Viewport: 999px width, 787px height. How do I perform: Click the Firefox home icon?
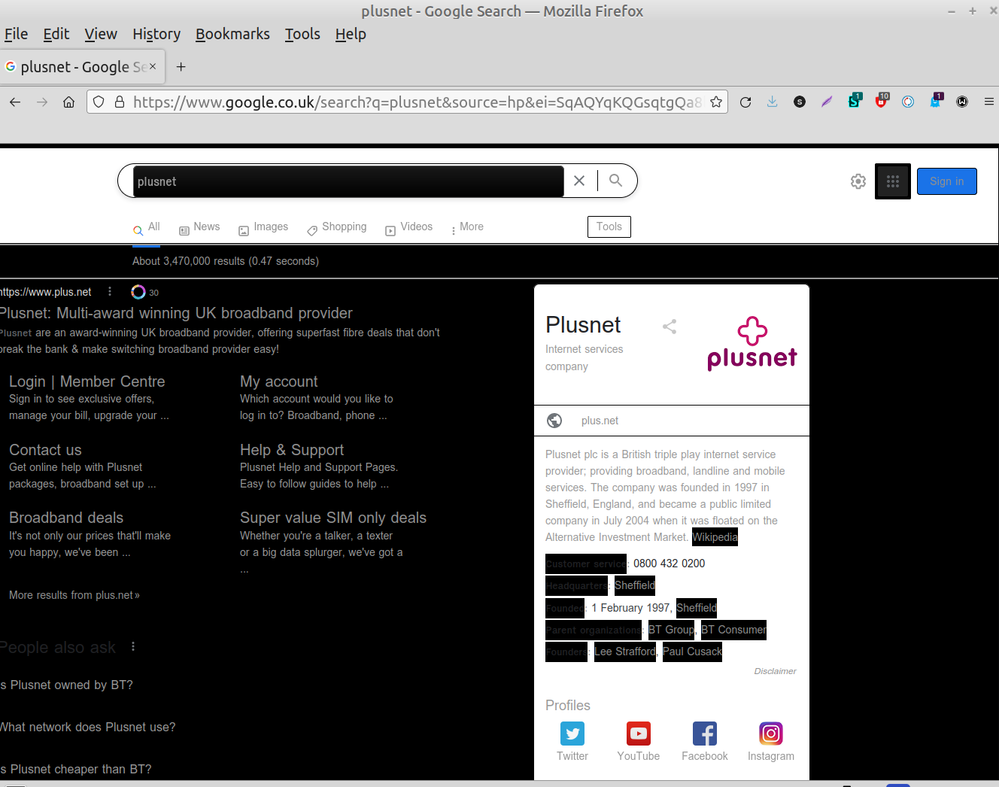[69, 102]
